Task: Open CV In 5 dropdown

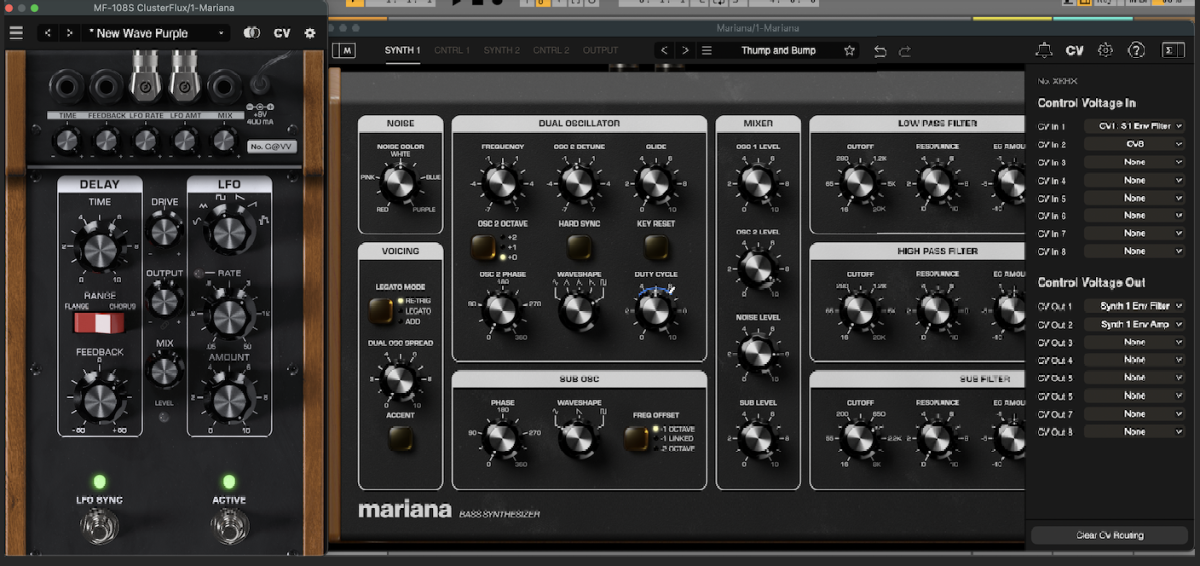Action: point(1134,198)
